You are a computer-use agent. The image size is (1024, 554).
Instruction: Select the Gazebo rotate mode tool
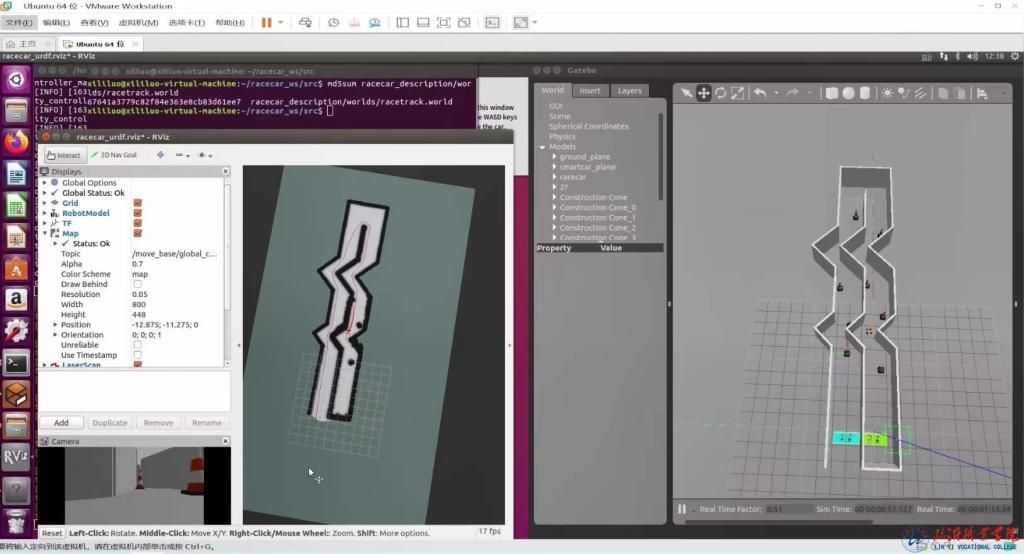click(x=721, y=93)
